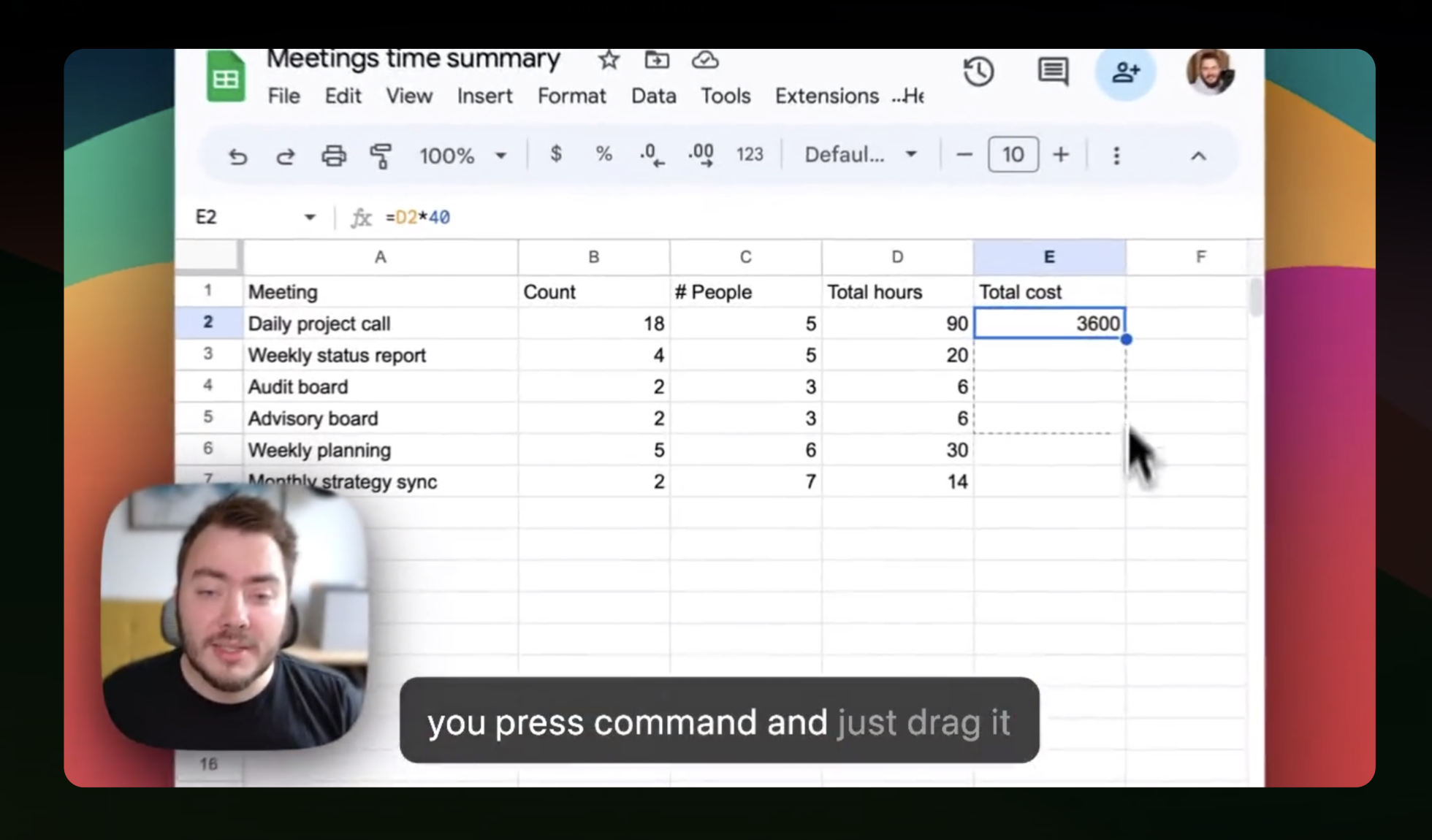Open version history clock icon

point(978,72)
